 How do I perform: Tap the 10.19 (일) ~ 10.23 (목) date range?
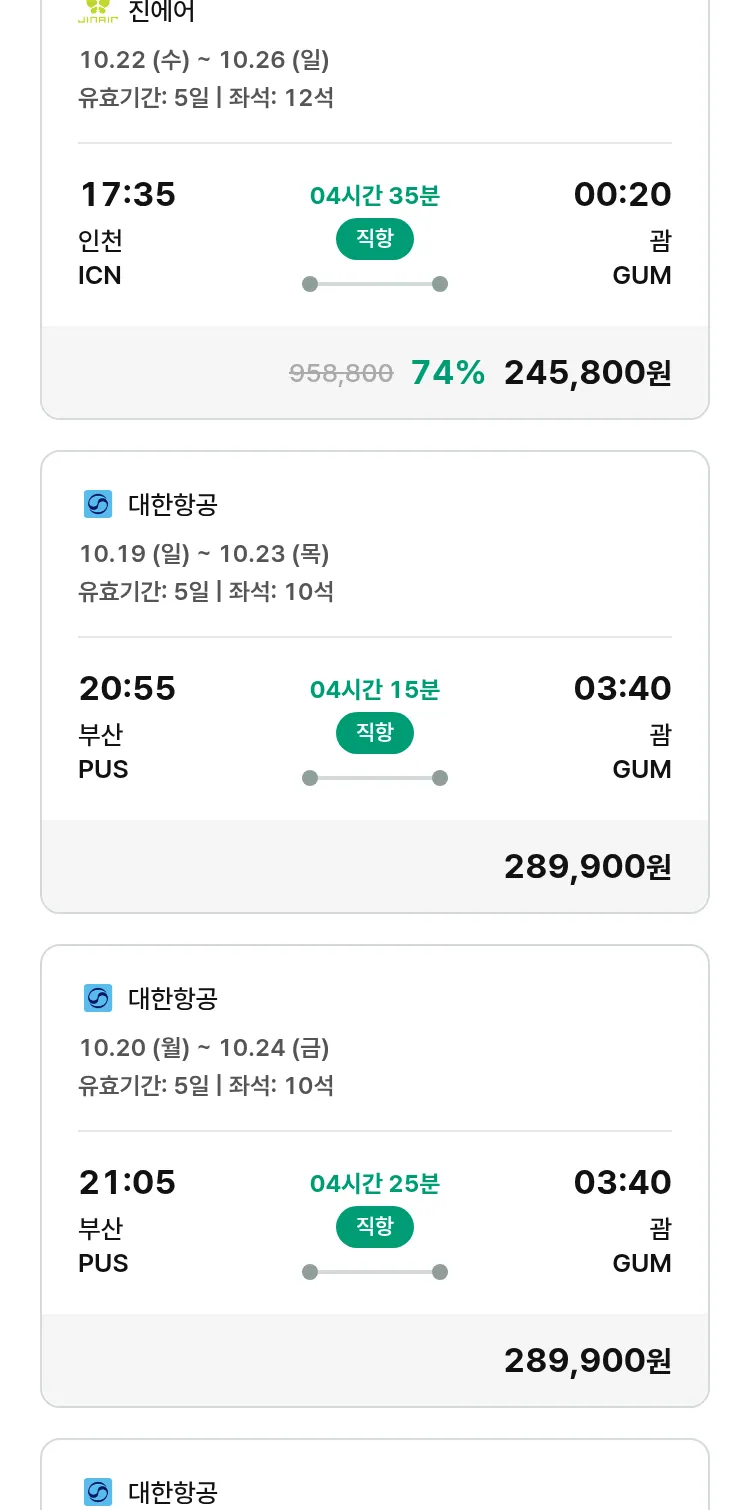[x=204, y=553]
